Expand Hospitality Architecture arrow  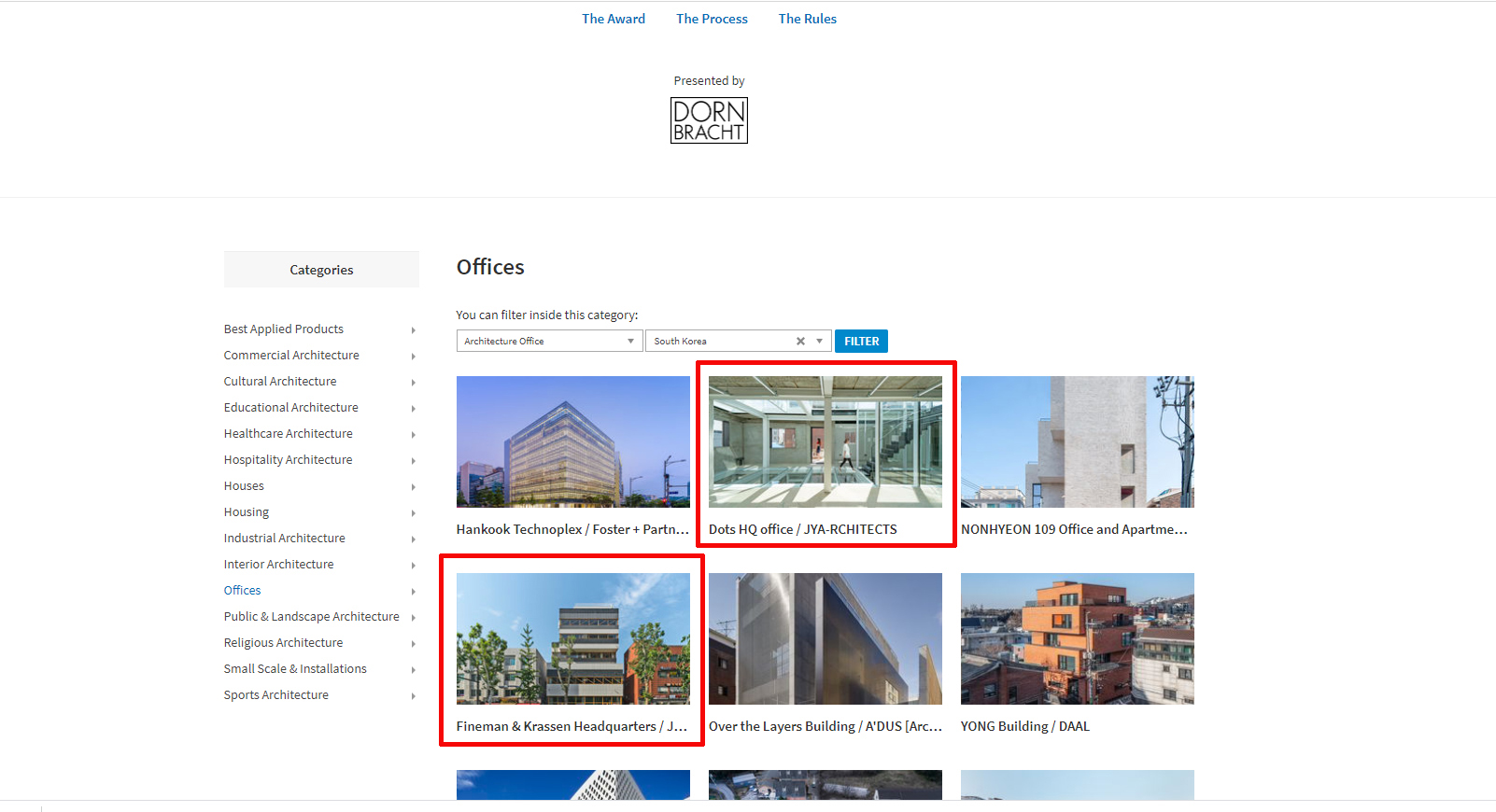413,461
